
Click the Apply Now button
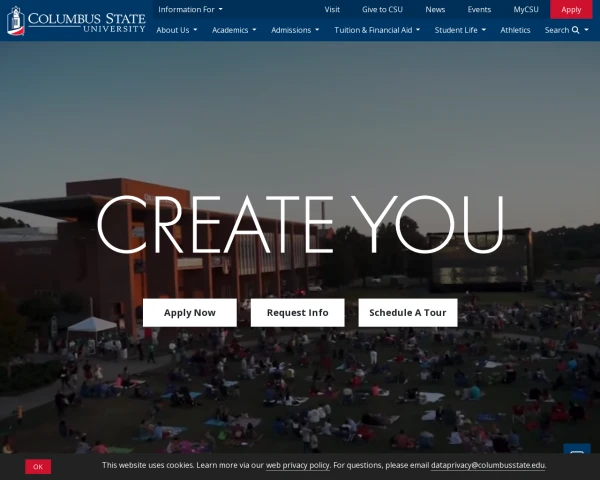click(x=190, y=313)
